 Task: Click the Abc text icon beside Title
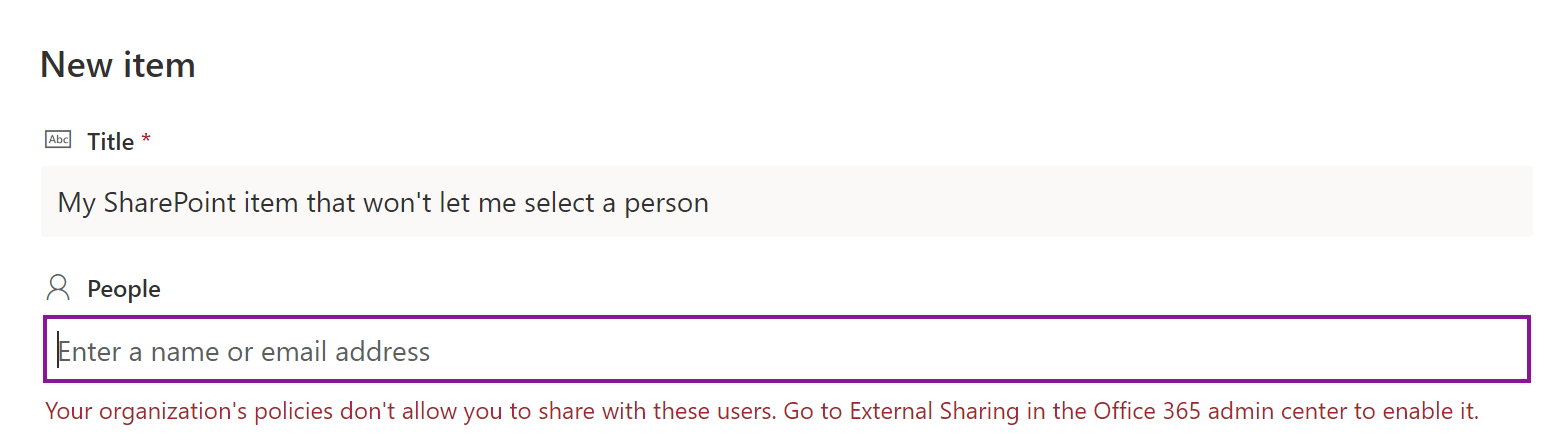[x=58, y=140]
